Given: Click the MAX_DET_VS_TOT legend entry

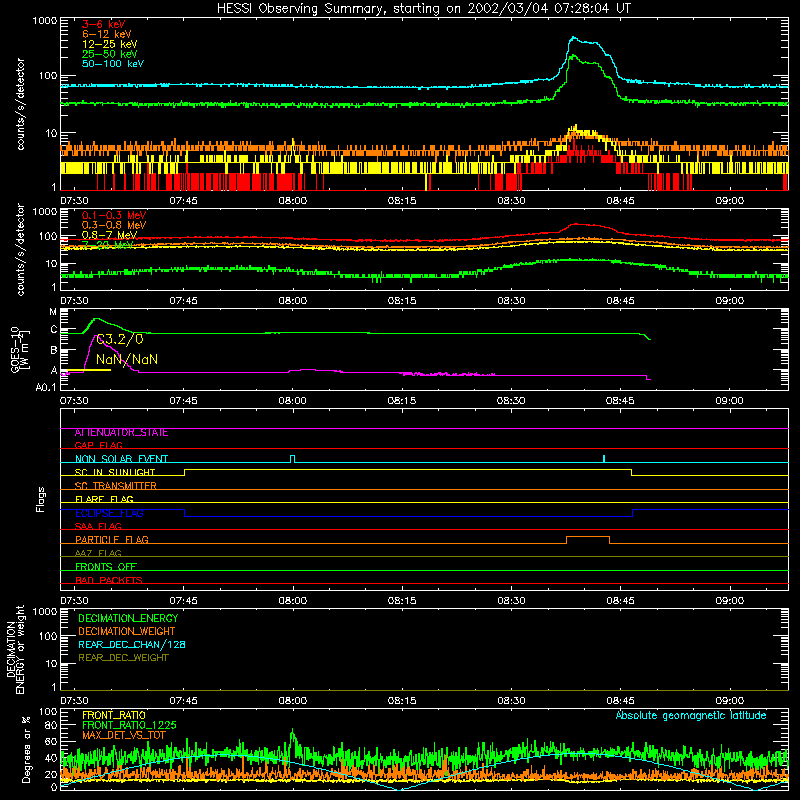Looking at the screenshot, I should click(124, 735).
